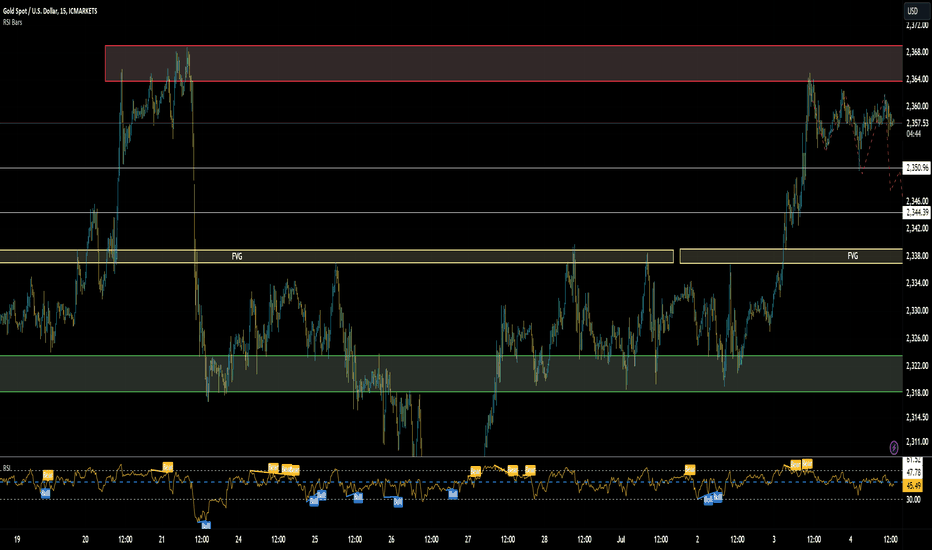This screenshot has width=932, height=550.
Task: Click the 2,311.00 price scale value
Action: pyautogui.click(x=917, y=442)
